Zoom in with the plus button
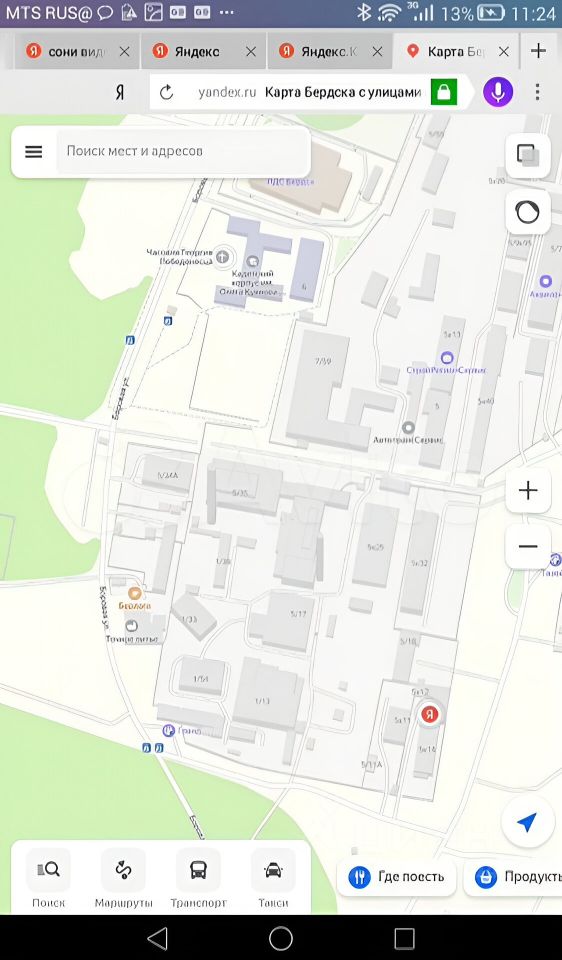 point(528,490)
